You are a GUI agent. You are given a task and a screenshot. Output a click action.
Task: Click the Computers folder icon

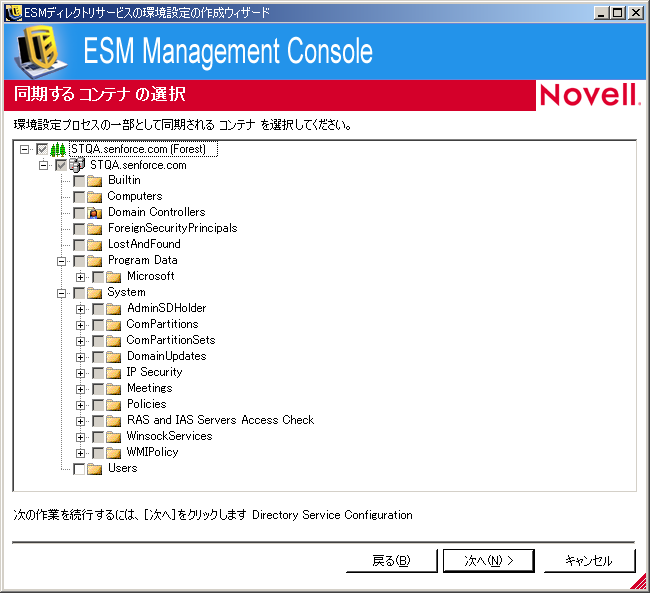[x=95, y=197]
